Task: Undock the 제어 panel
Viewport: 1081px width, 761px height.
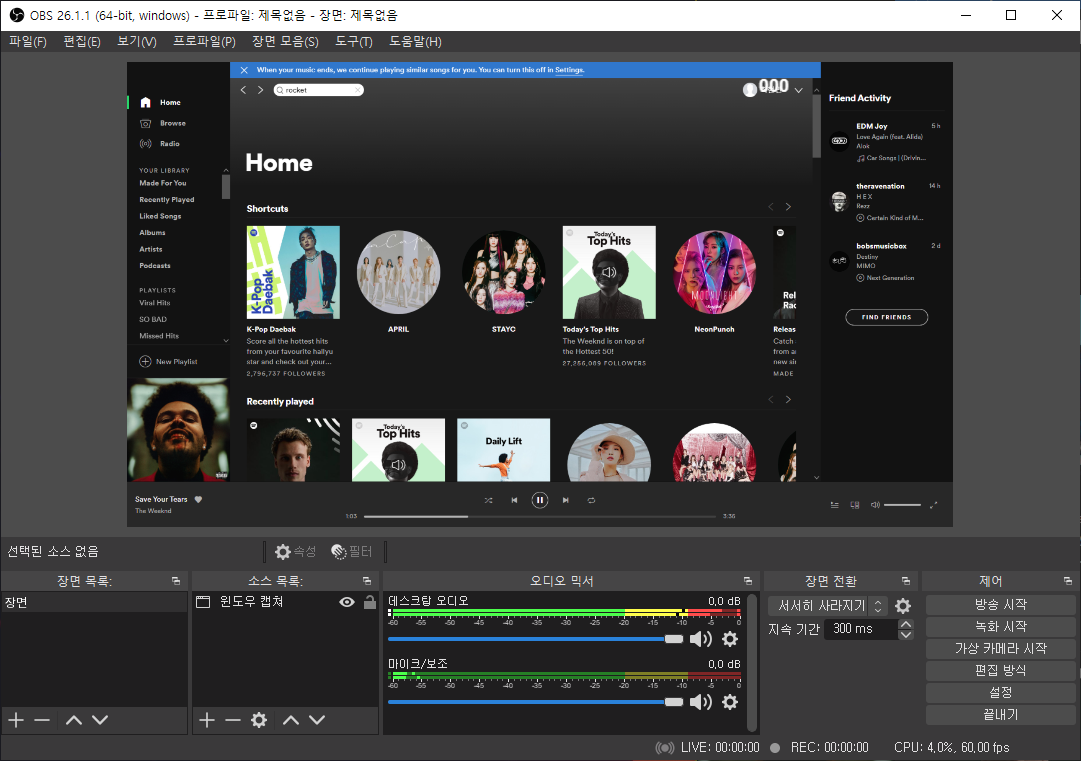Action: (1067, 581)
